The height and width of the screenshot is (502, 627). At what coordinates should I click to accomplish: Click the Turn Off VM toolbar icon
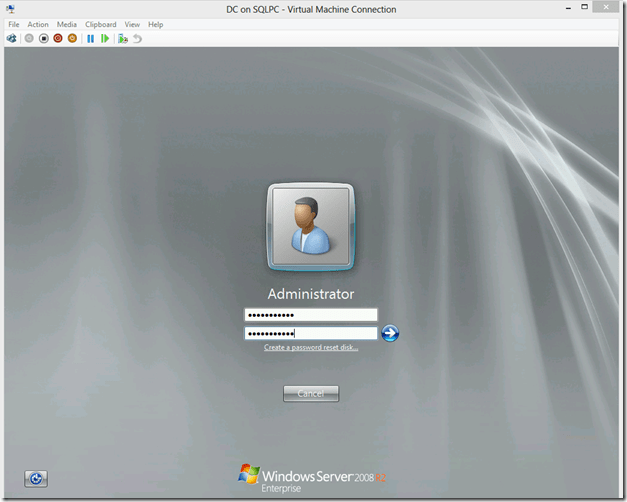pos(43,38)
